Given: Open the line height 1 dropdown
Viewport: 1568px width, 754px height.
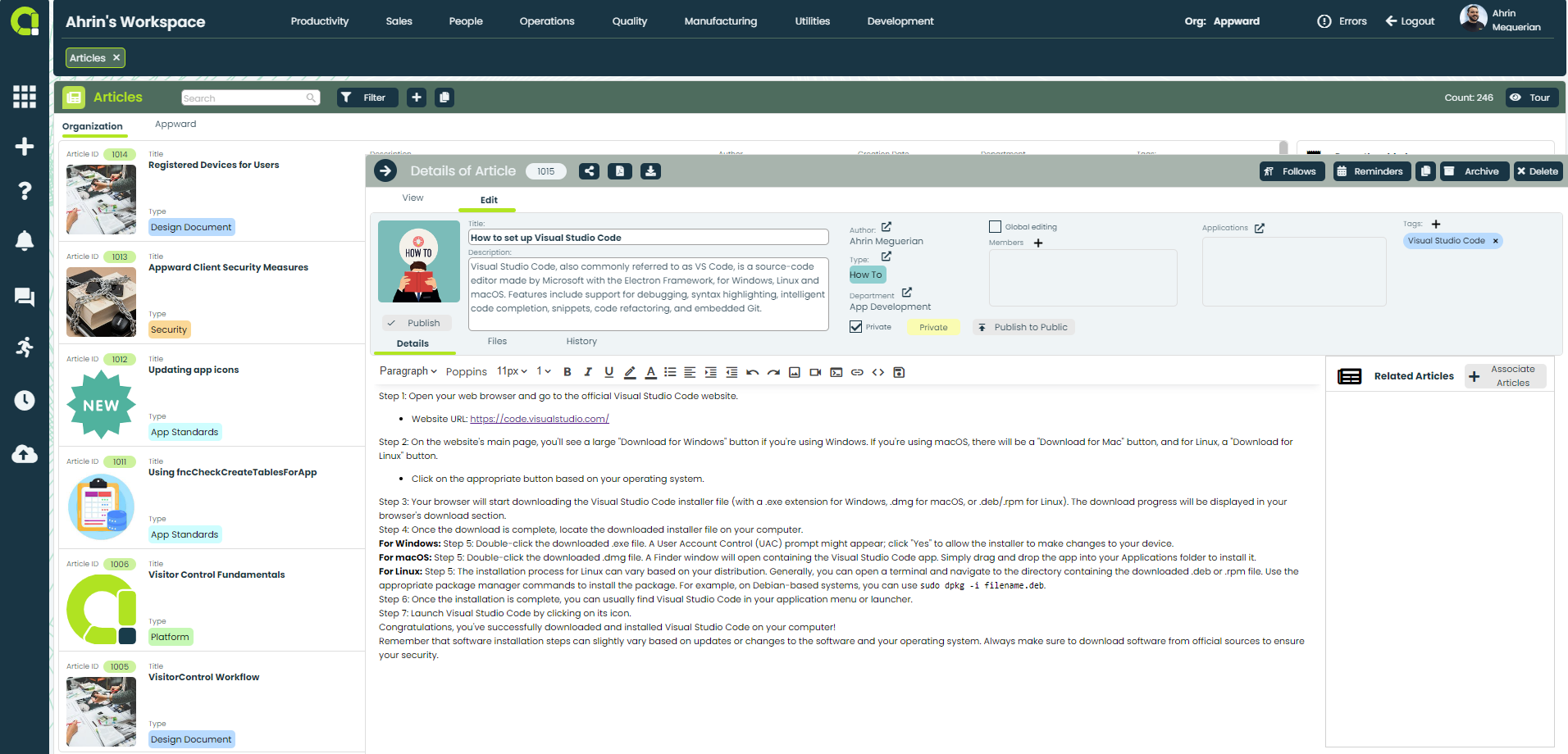Looking at the screenshot, I should tap(544, 371).
